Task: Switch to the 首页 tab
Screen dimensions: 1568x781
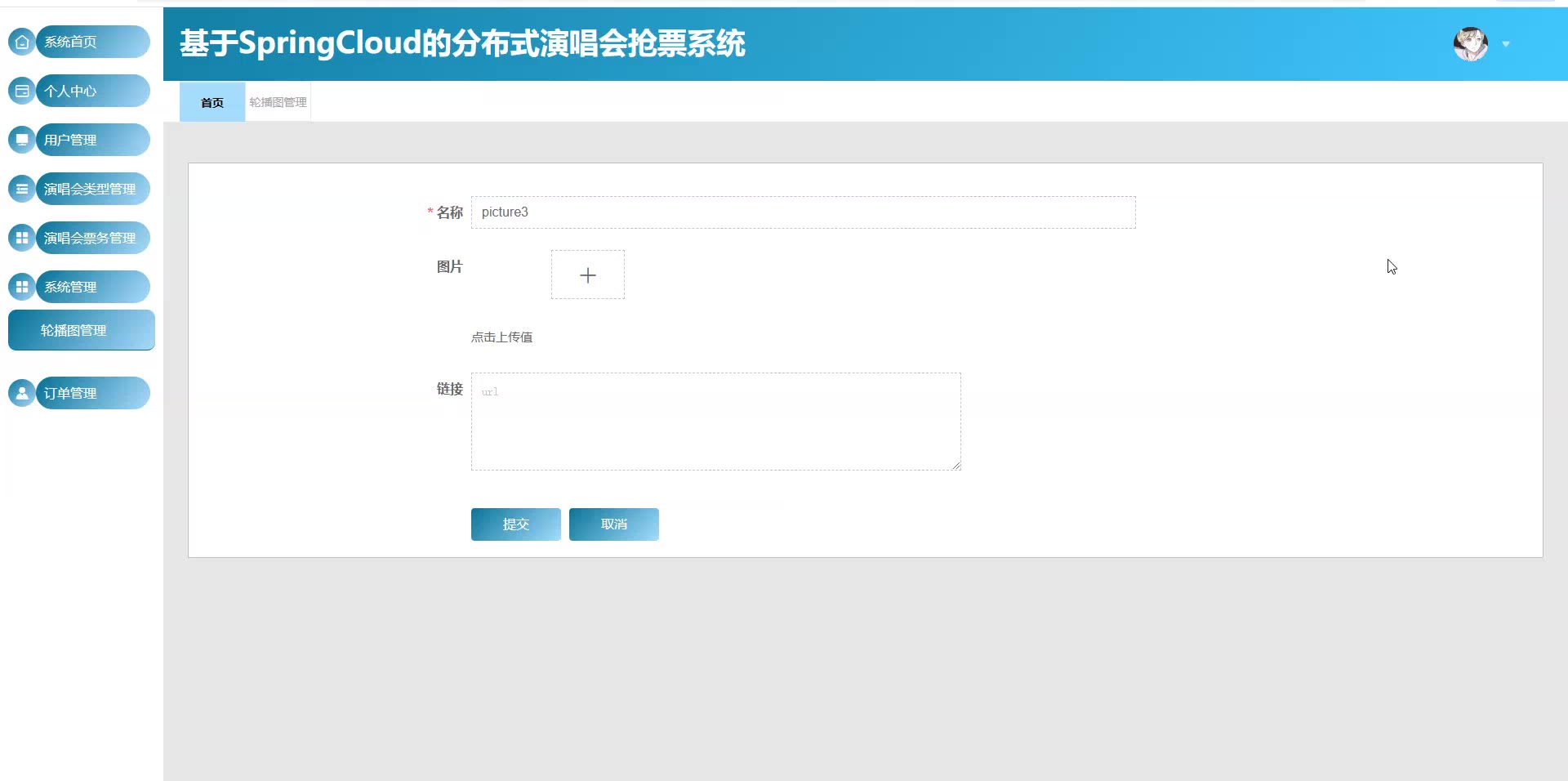Action: 212,102
